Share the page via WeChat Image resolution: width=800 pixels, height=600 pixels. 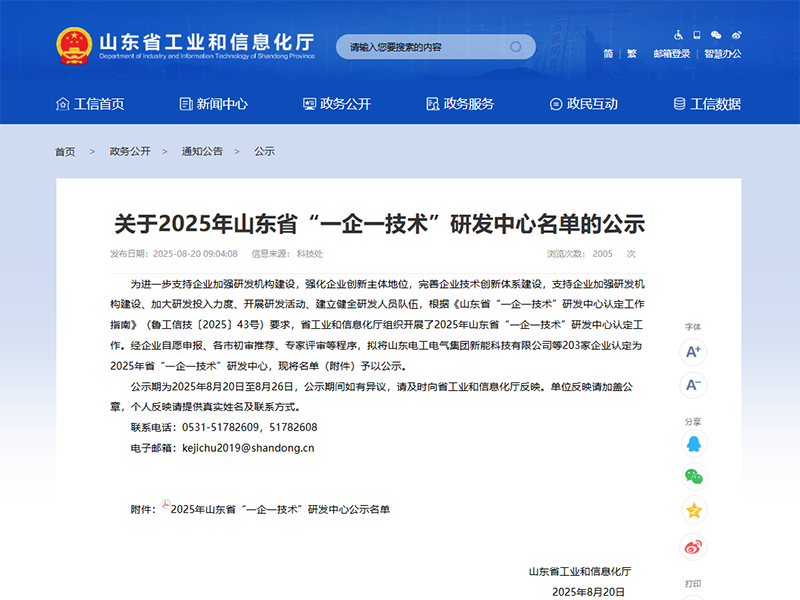click(x=693, y=477)
